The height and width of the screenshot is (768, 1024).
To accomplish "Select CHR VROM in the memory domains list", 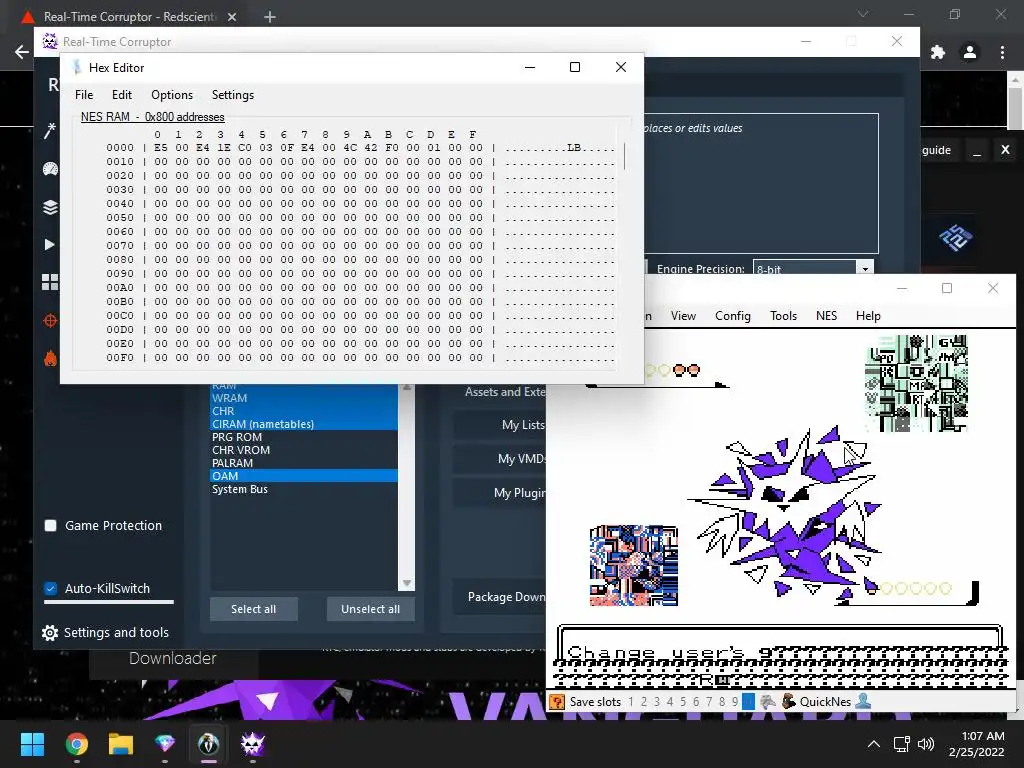I will tap(304, 451).
